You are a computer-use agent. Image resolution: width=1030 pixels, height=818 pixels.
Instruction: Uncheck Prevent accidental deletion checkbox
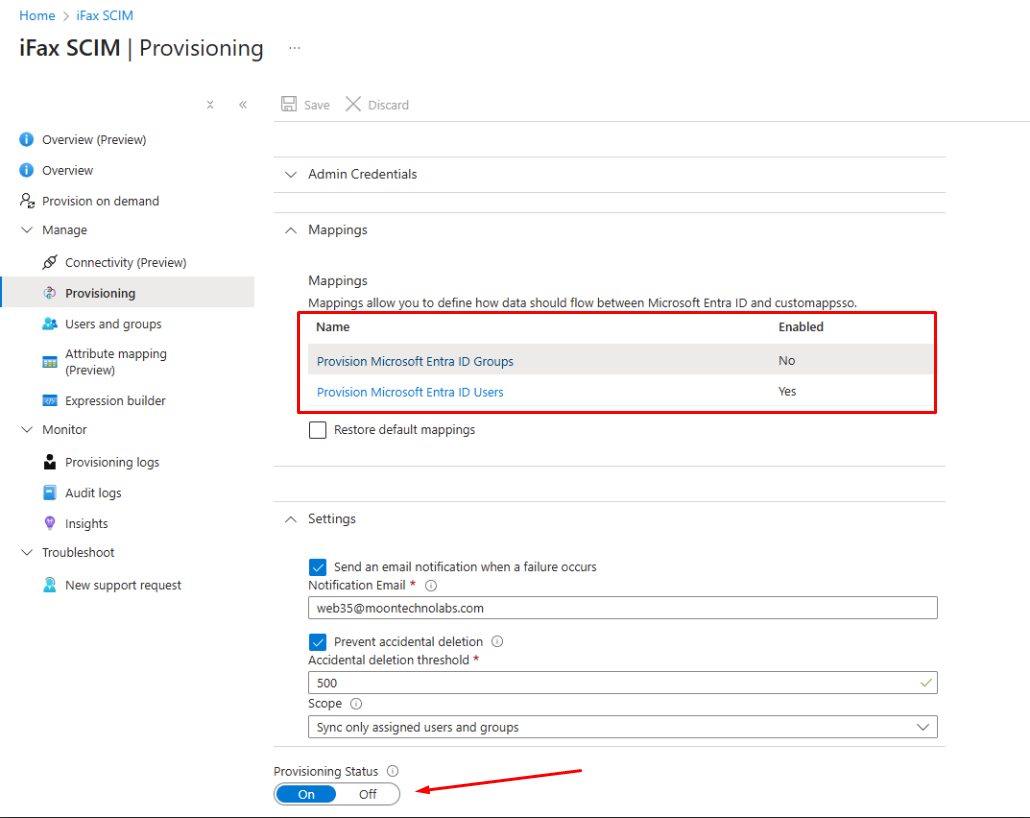coord(318,641)
